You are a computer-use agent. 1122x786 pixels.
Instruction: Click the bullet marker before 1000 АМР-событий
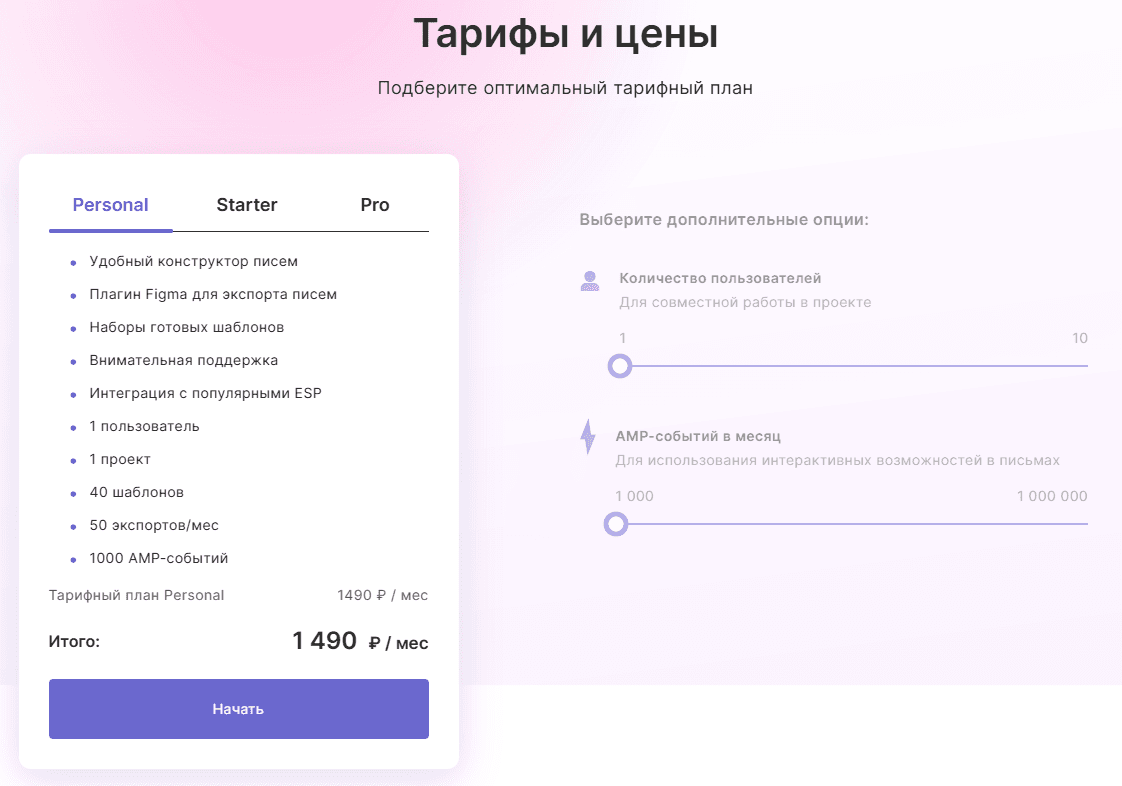pos(71,558)
